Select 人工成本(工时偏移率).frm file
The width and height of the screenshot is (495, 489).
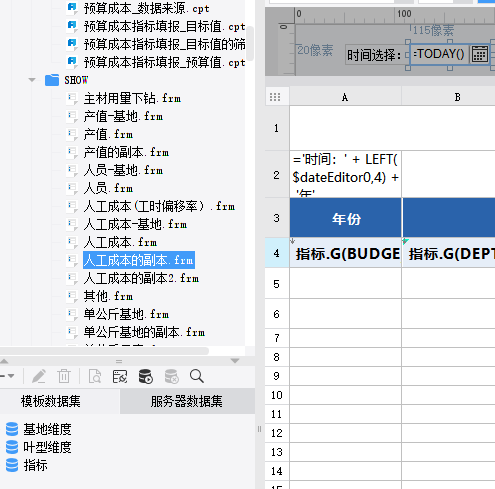coord(159,206)
